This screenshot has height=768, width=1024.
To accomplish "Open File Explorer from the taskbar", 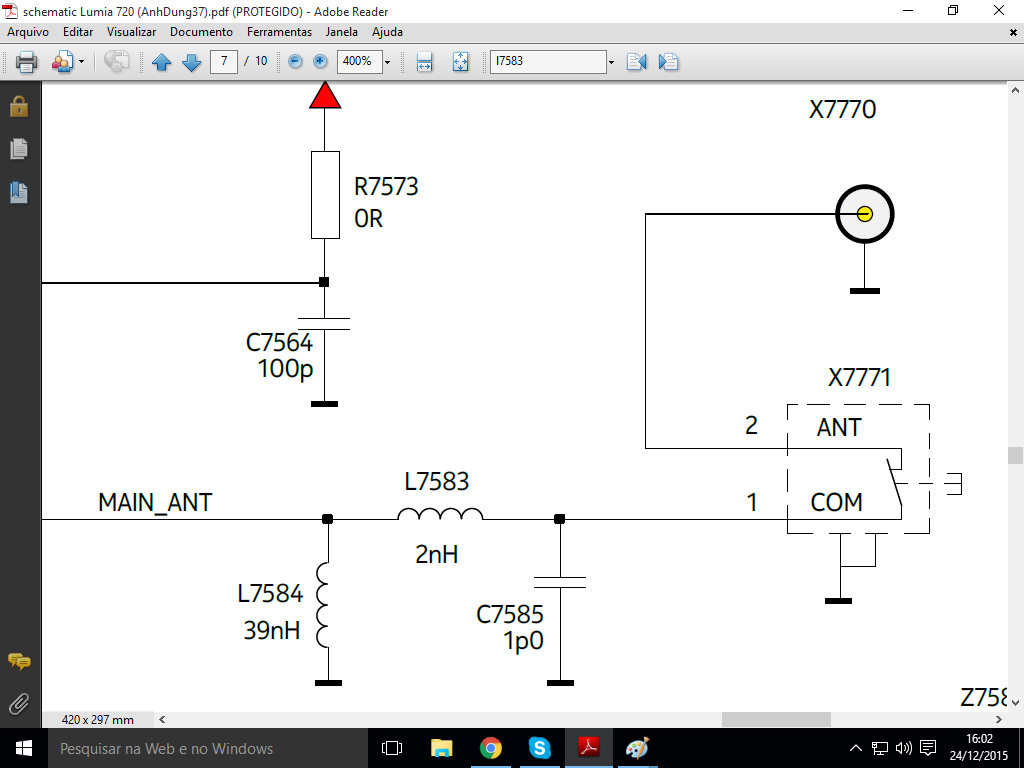I will click(x=441, y=748).
